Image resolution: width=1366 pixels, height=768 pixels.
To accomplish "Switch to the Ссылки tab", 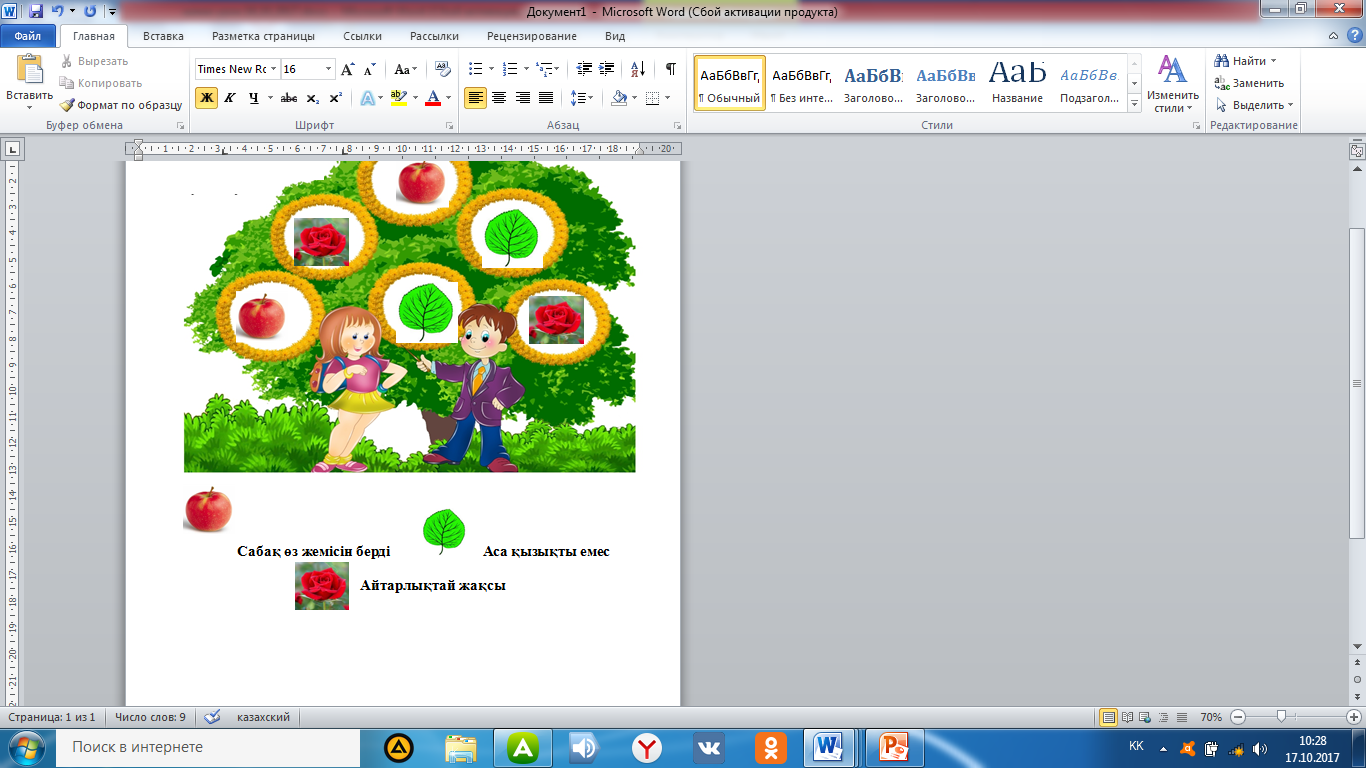I will tap(362, 36).
